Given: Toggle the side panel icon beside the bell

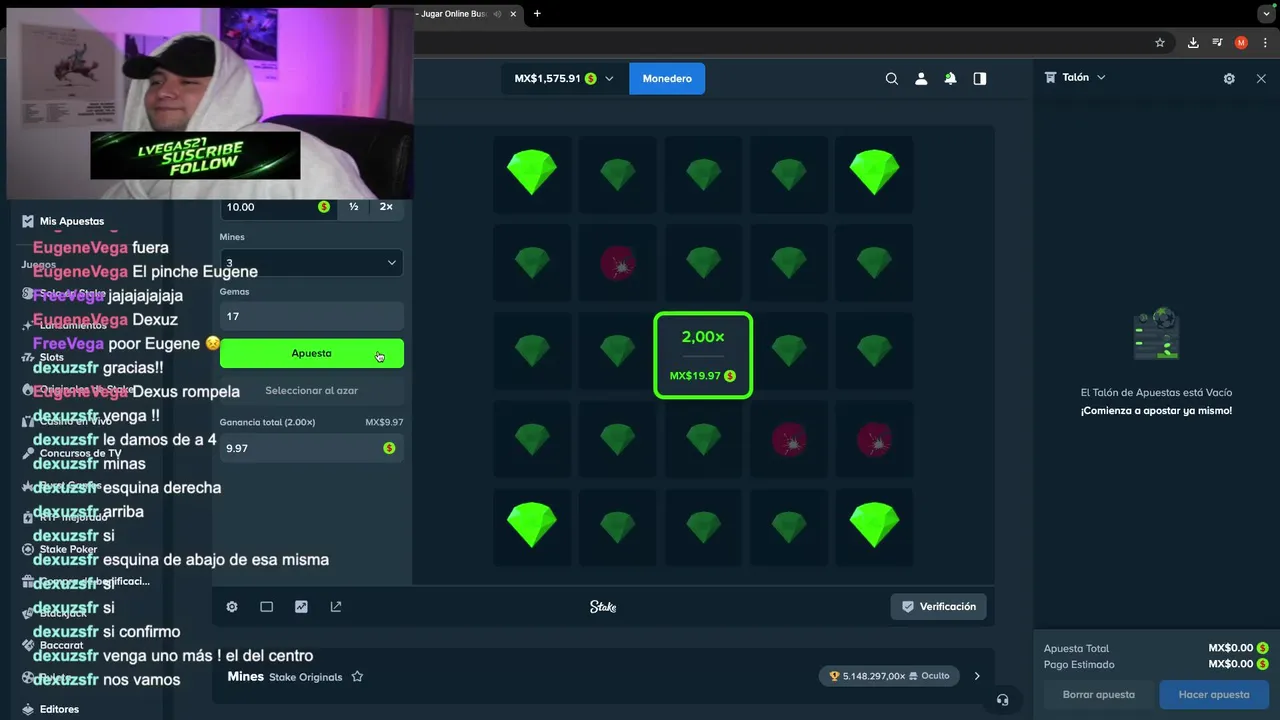Looking at the screenshot, I should pos(980,78).
